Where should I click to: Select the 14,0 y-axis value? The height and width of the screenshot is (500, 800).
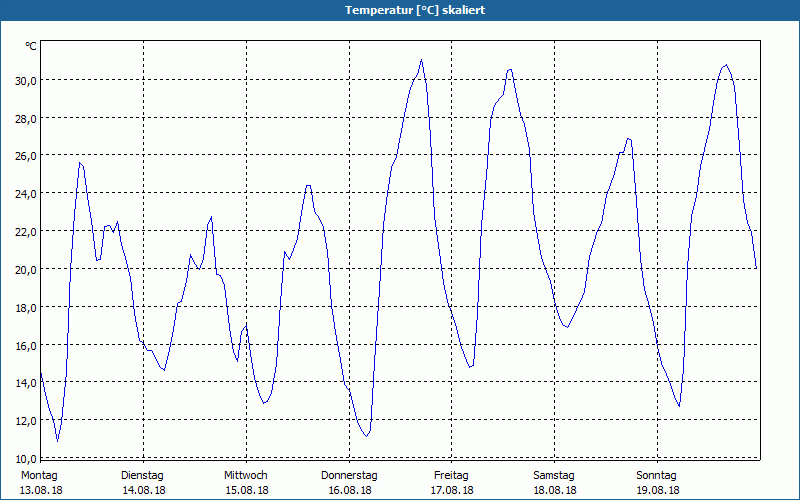26,383
